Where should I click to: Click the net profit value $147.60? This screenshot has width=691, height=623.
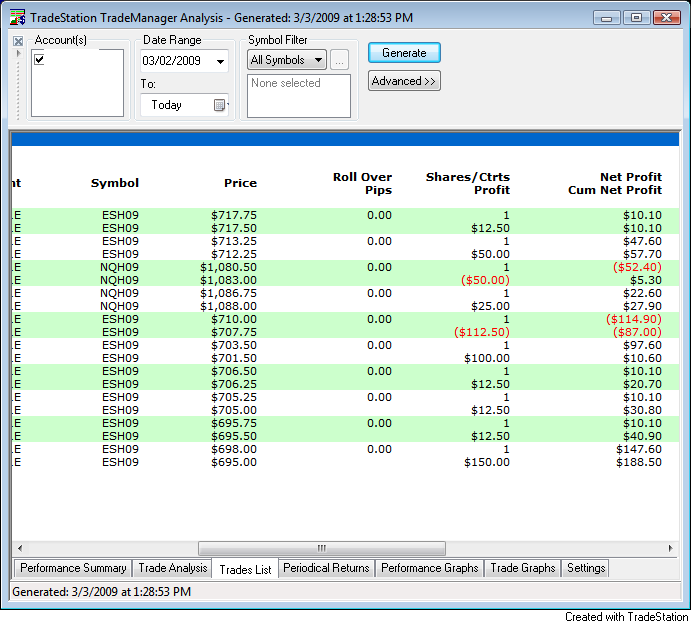[639, 449]
